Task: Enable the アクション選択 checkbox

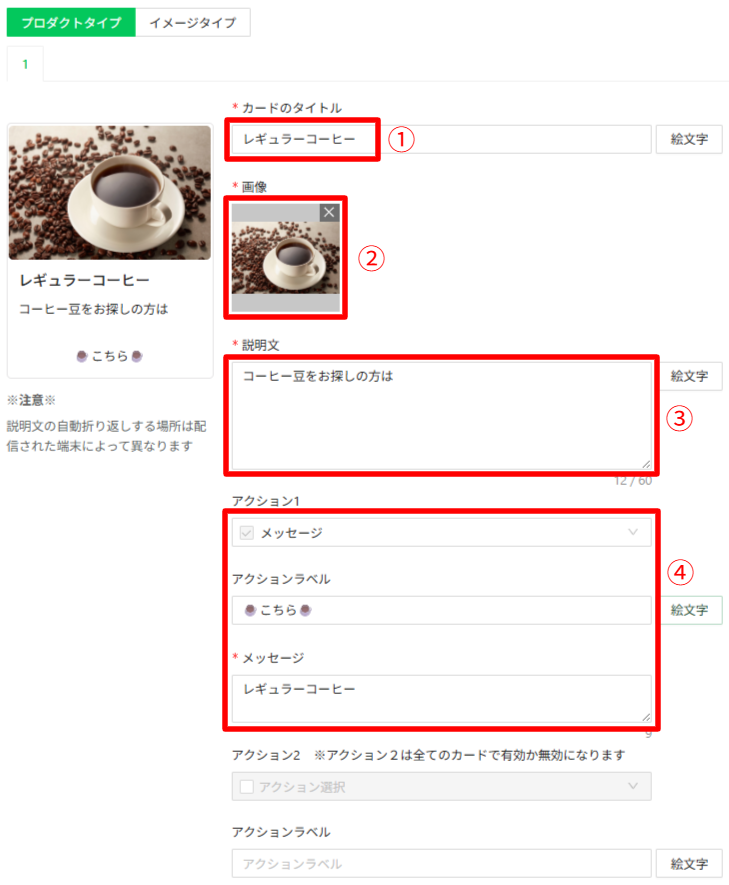Action: pos(247,787)
